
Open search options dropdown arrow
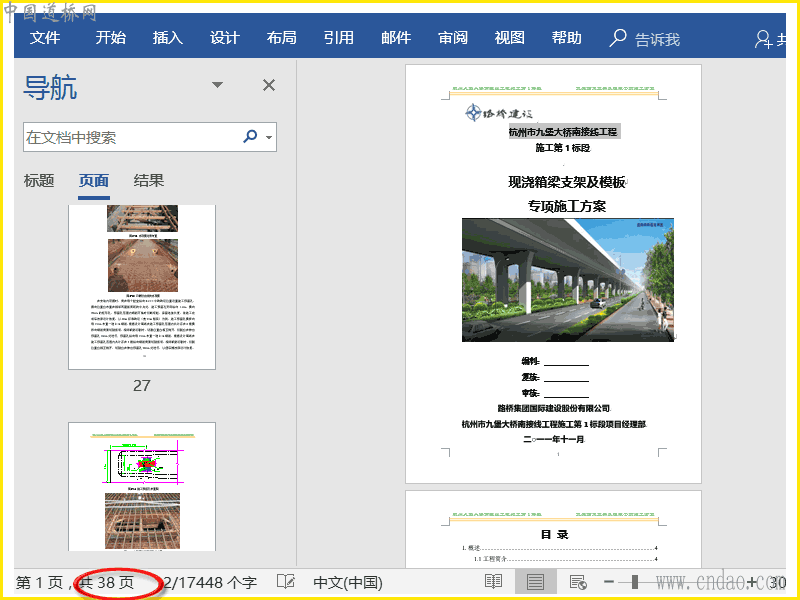pos(269,137)
